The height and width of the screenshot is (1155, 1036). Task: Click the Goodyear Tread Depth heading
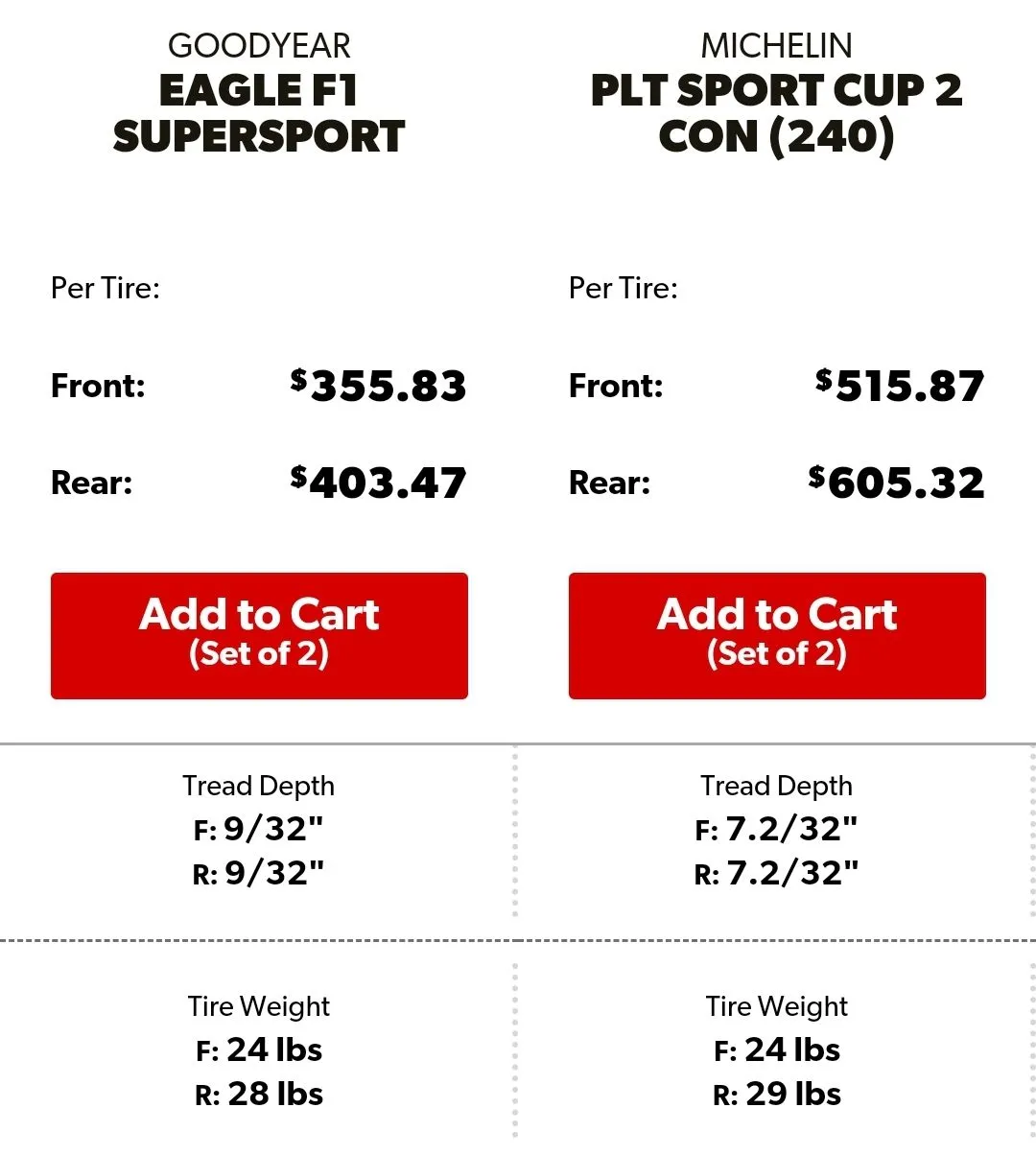259,786
